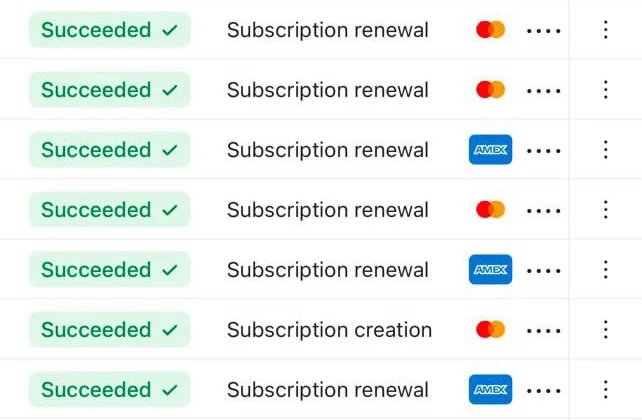The width and height of the screenshot is (642, 420).
Task: Open the three-dot menu in the top row
Action: point(605,30)
